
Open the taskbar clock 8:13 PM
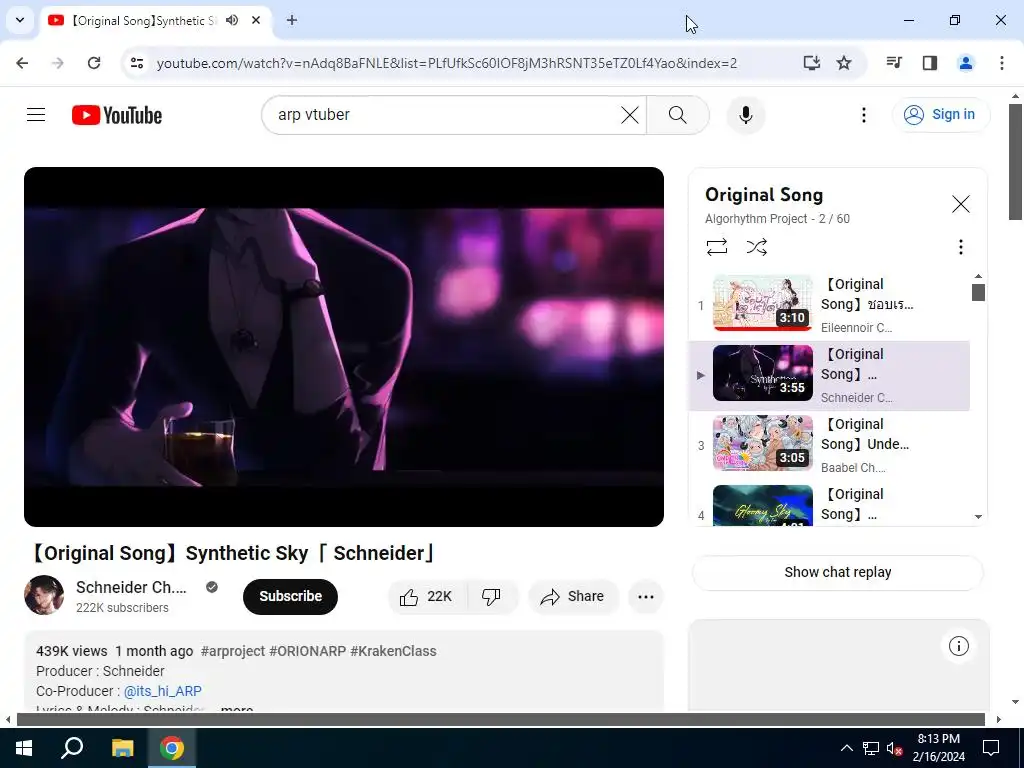938,748
